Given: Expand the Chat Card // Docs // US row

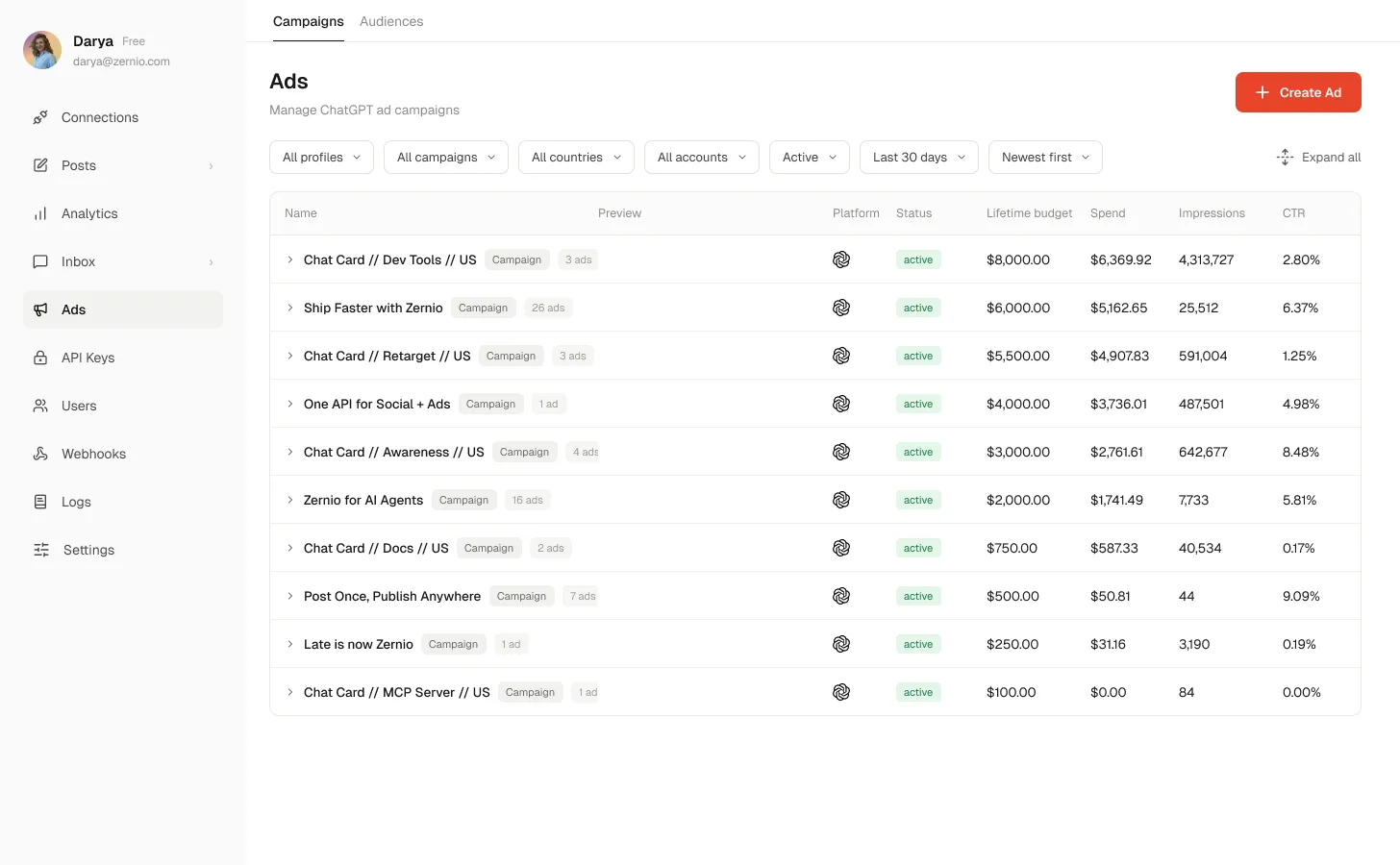Looking at the screenshot, I should coord(289,548).
